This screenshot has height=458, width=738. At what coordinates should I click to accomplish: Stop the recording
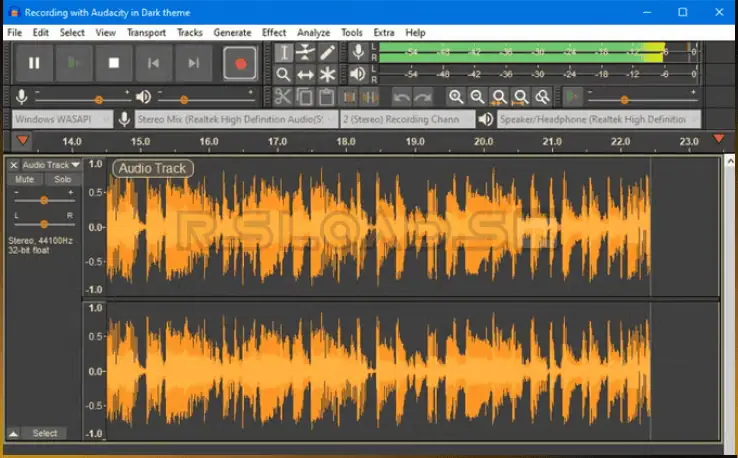113,63
